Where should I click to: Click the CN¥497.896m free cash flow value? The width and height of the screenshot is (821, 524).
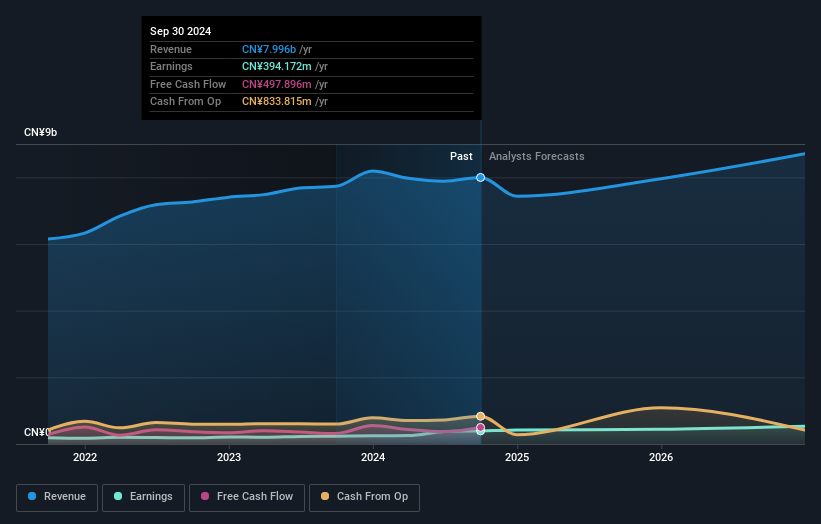(x=276, y=84)
